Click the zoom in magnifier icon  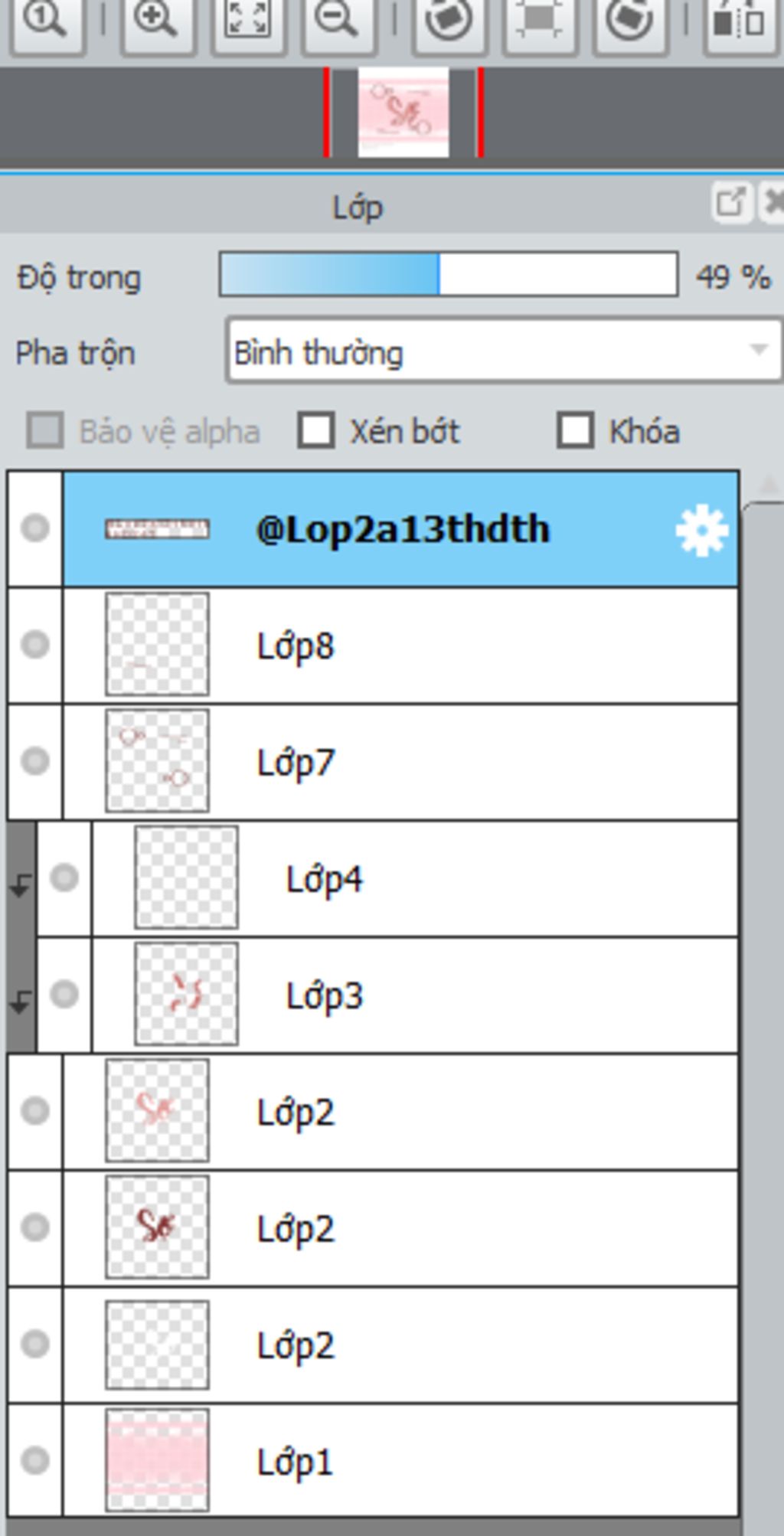[156, 23]
